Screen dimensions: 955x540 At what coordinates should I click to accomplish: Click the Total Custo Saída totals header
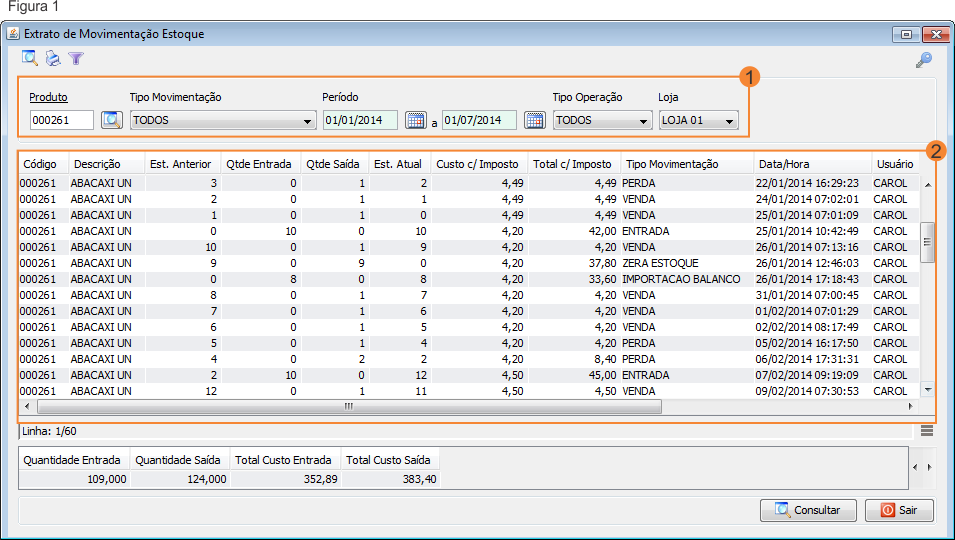390,460
